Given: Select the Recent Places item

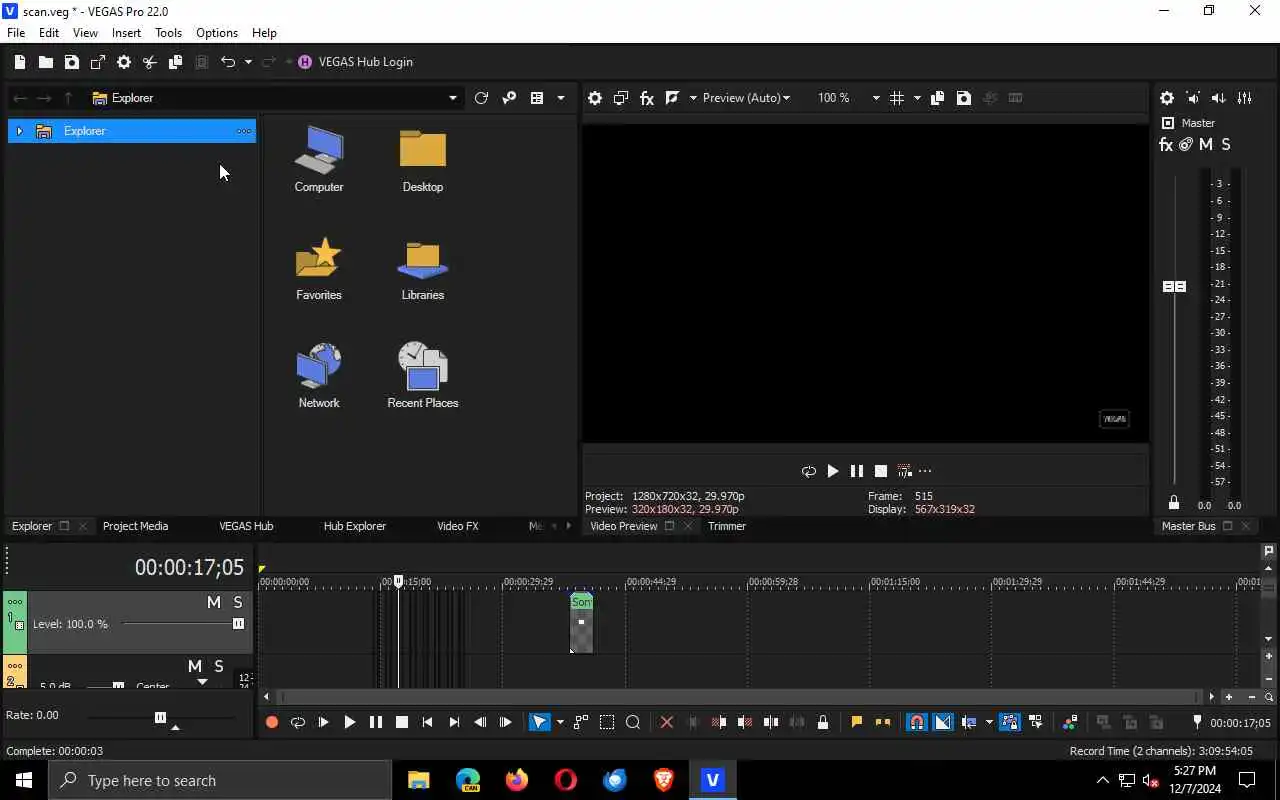Looking at the screenshot, I should 422,376.
